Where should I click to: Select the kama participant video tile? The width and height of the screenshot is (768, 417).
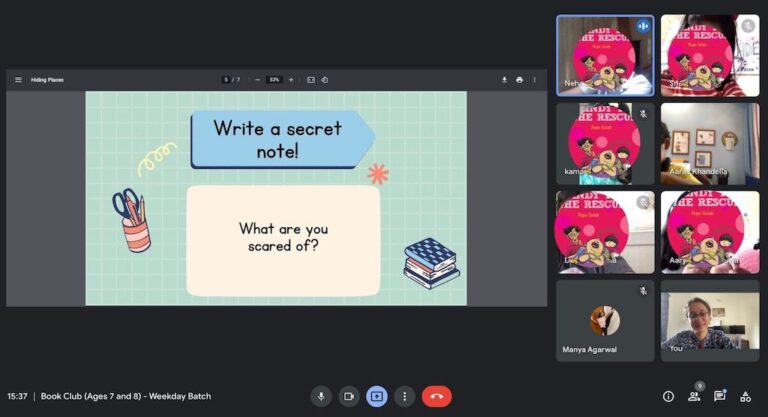coord(605,144)
